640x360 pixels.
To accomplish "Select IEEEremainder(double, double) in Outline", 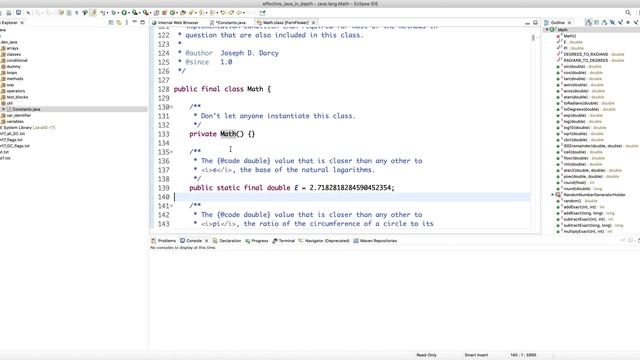I will [x=597, y=146].
